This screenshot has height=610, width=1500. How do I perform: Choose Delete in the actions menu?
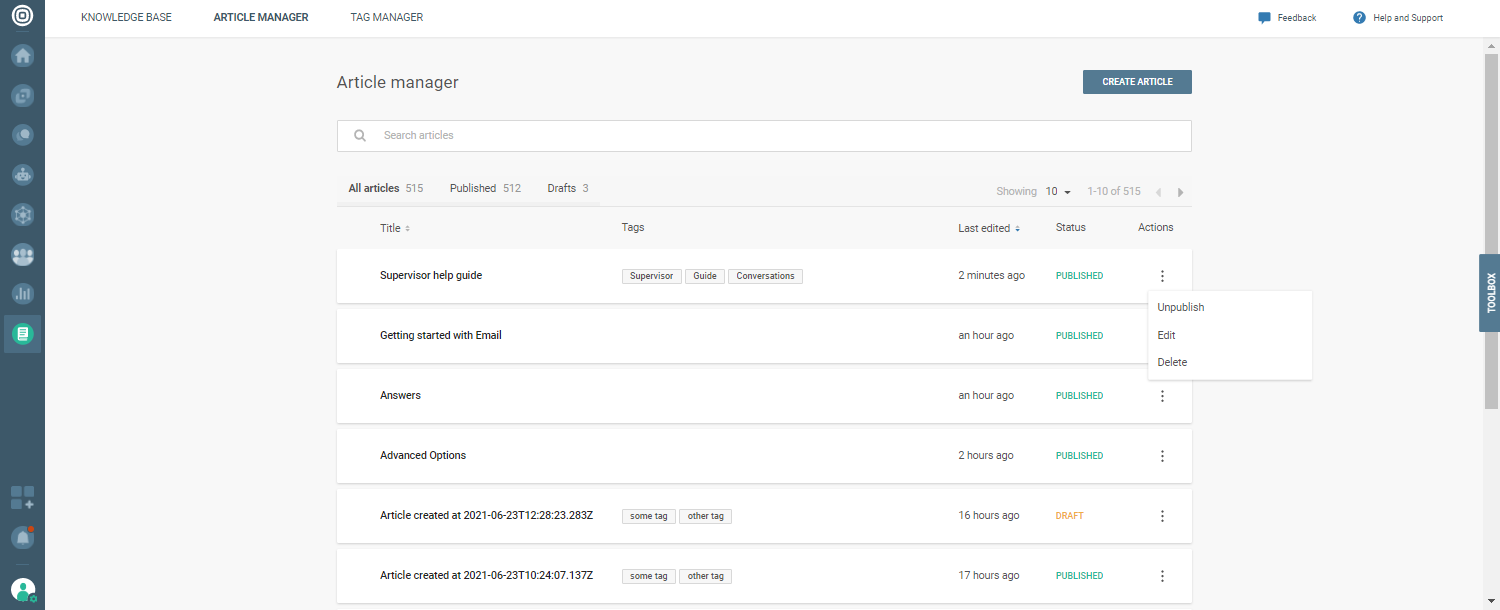click(x=1172, y=362)
